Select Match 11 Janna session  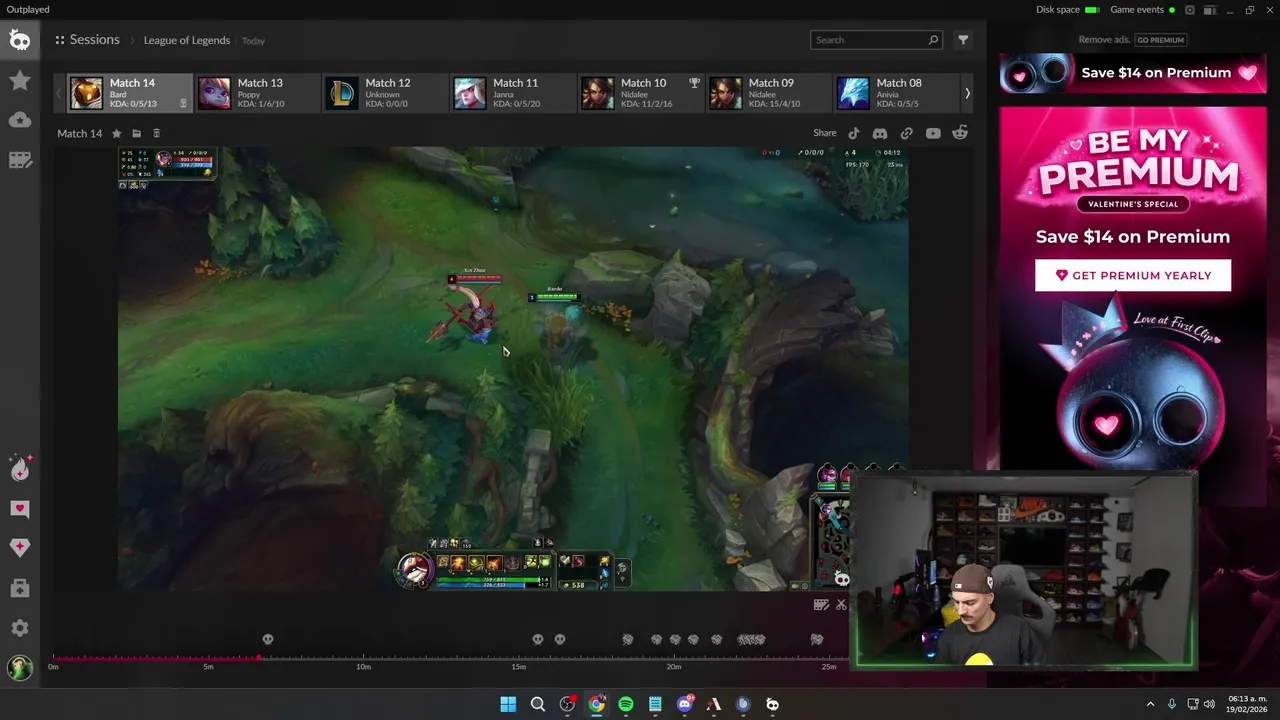point(513,93)
